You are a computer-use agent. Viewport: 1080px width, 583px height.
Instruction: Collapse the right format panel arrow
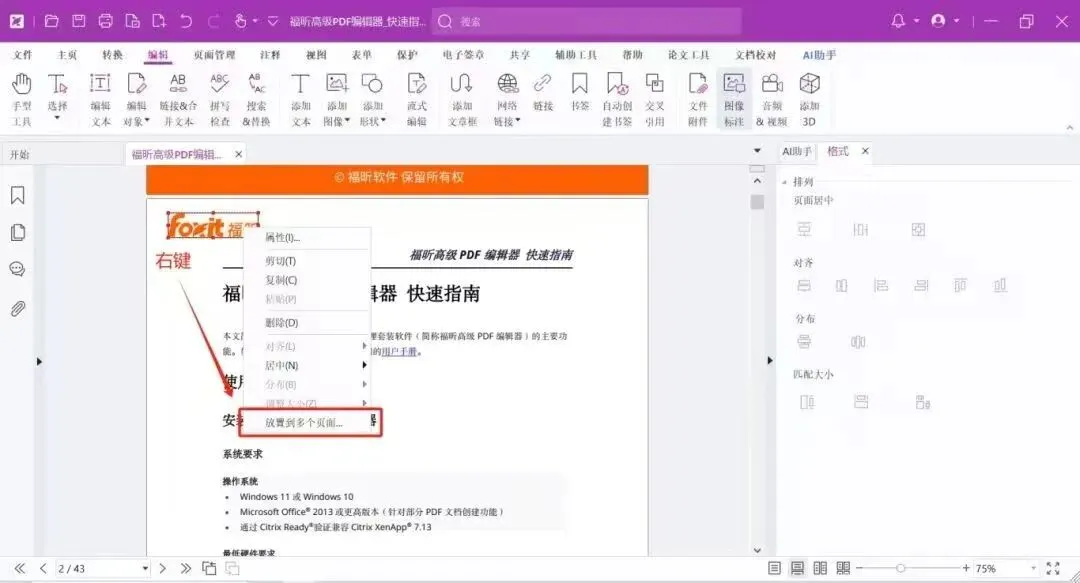(769, 360)
